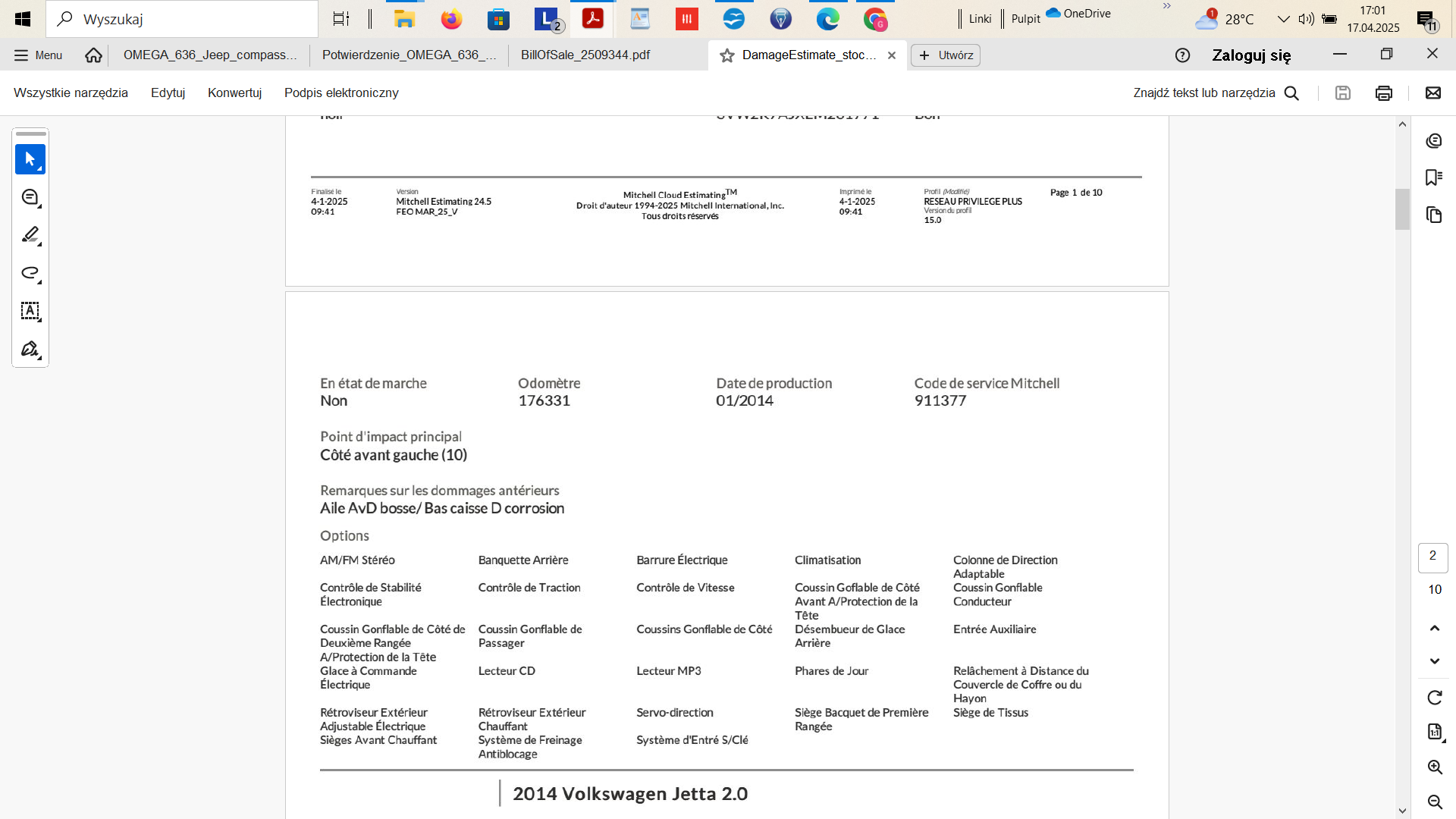The width and height of the screenshot is (1456, 819).
Task: Open the Pulpit desktop toolbar
Action: point(1025,19)
